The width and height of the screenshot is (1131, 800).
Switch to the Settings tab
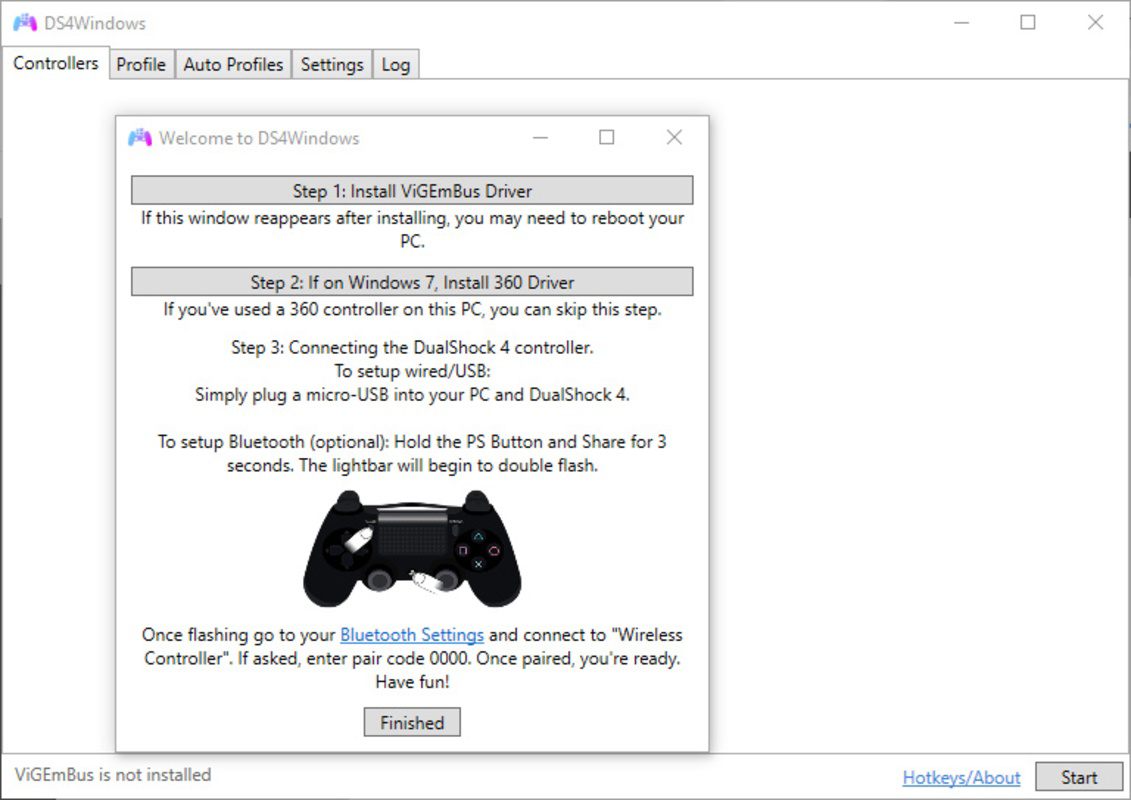tap(331, 64)
